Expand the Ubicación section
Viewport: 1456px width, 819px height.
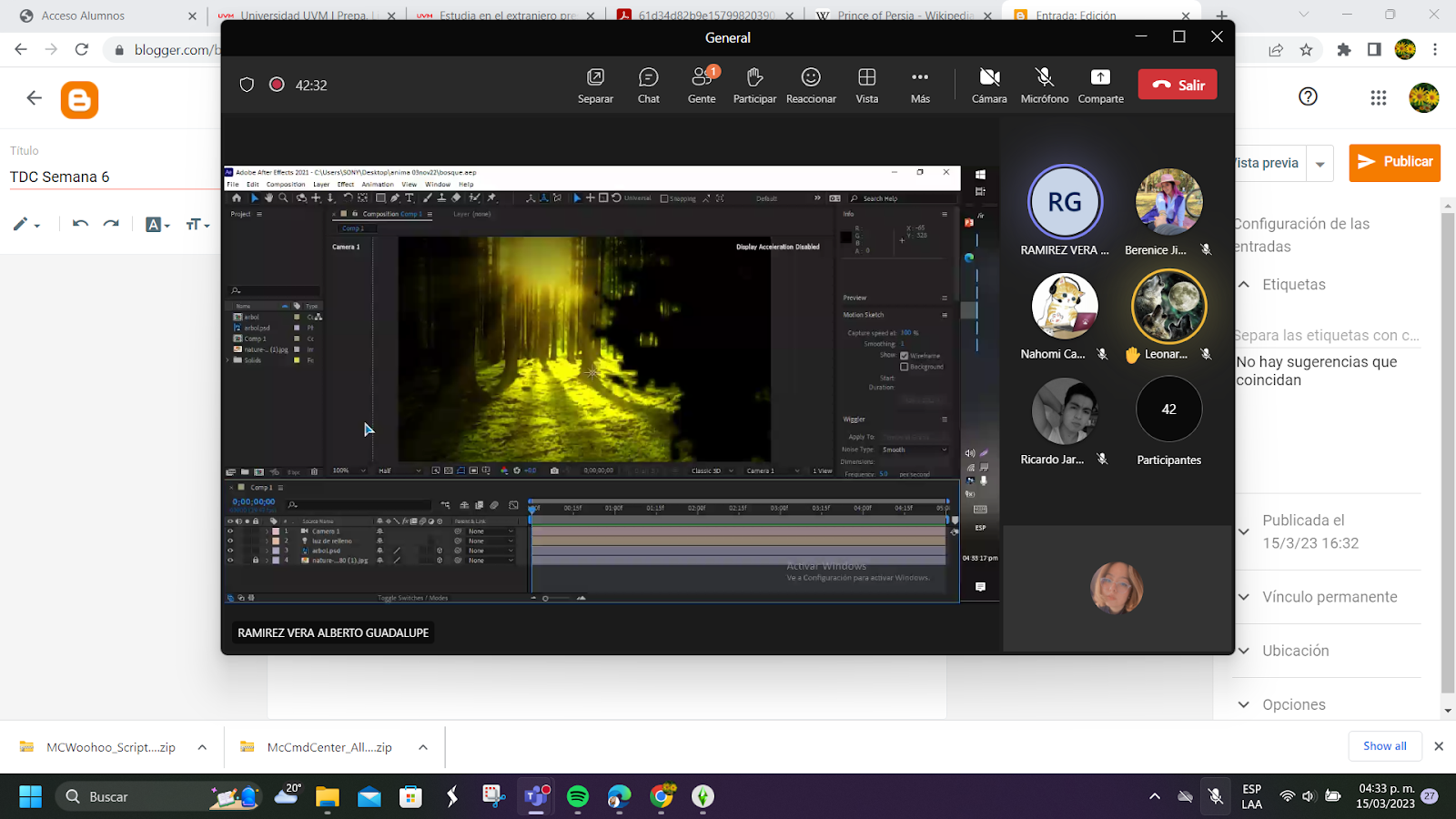click(x=1244, y=651)
